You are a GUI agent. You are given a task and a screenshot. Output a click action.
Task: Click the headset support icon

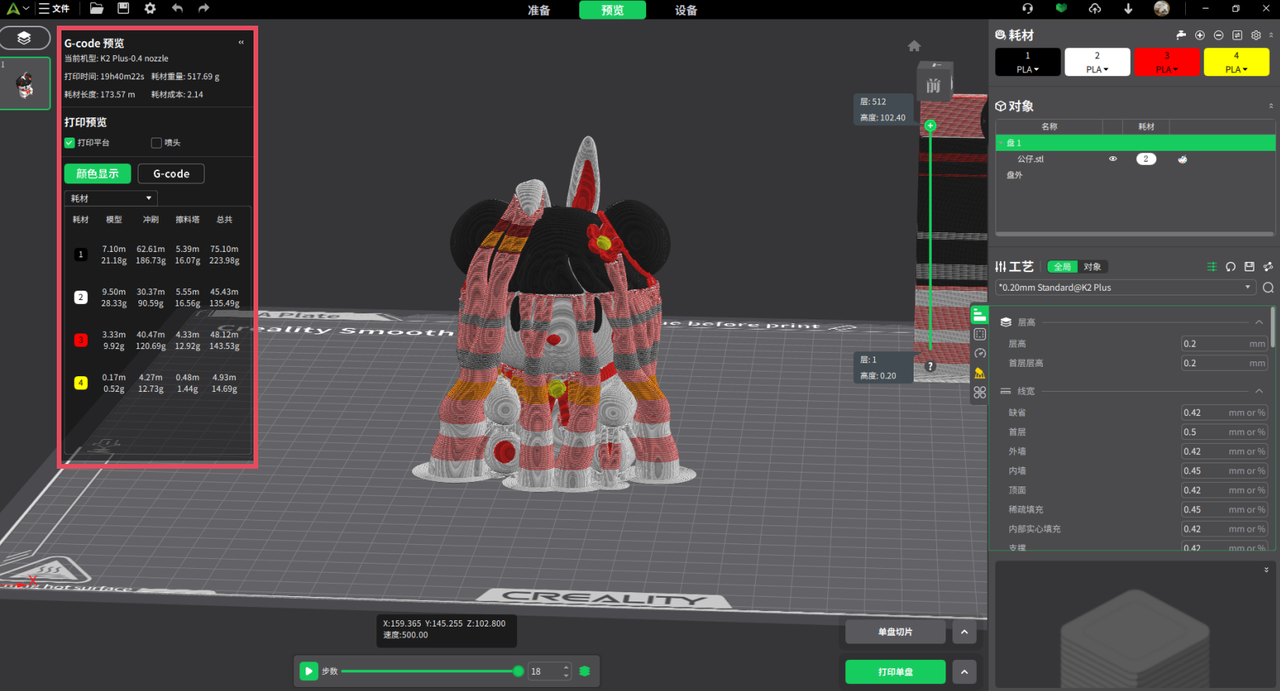[x=1028, y=9]
